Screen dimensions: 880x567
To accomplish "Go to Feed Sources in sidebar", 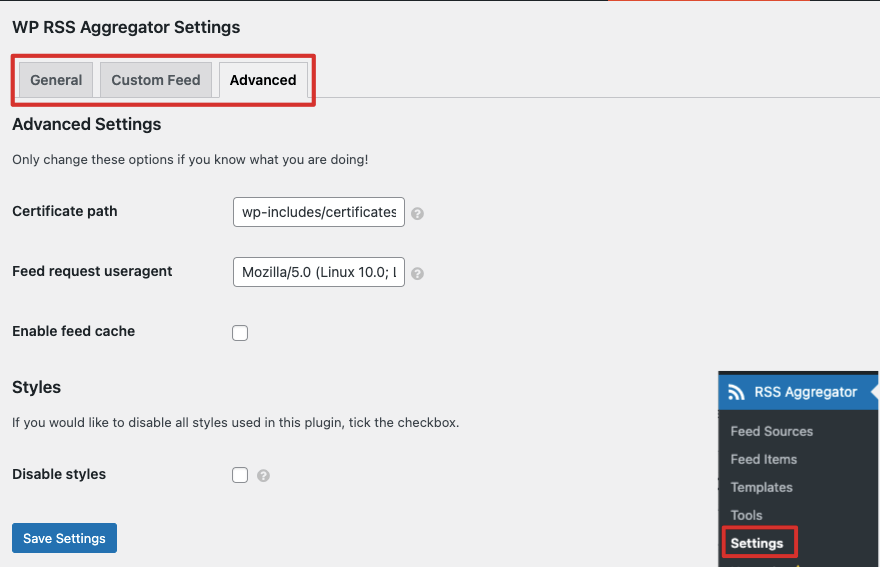I will pyautogui.click(x=772, y=431).
